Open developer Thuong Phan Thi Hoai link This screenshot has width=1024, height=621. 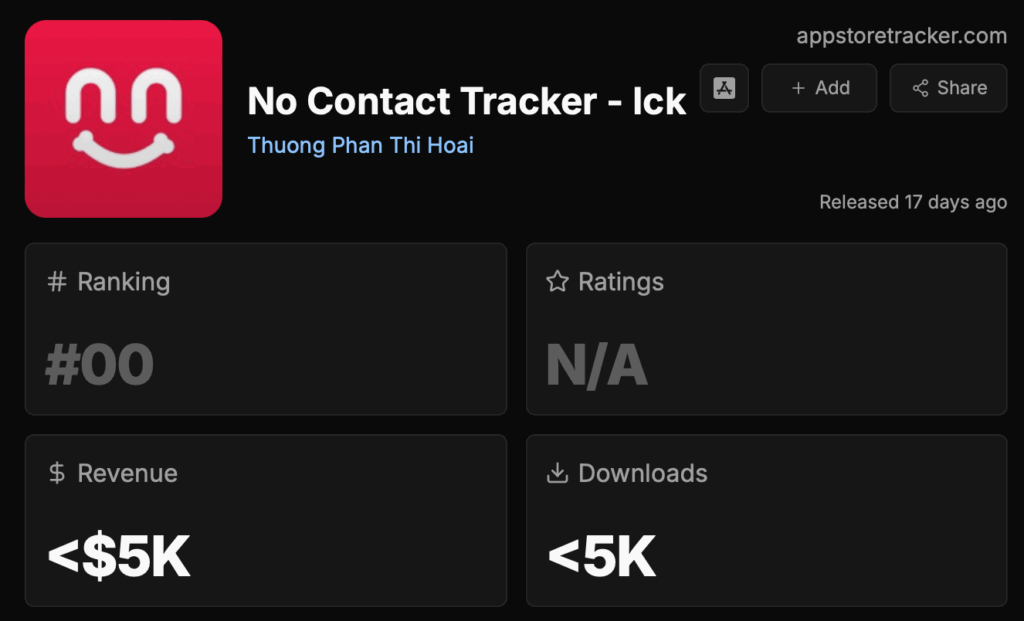coord(360,145)
